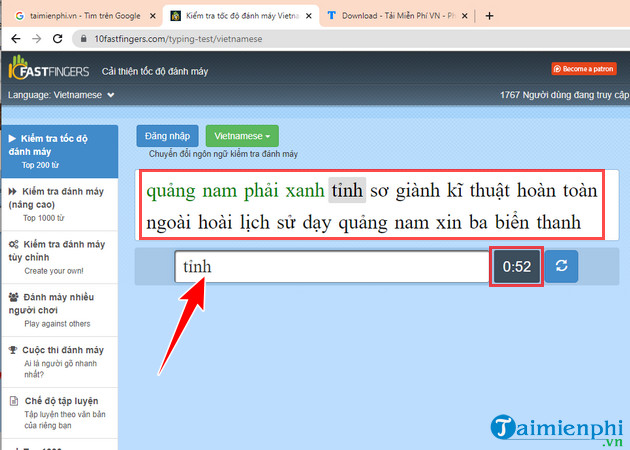Click the browser forward arrow

point(37,39)
